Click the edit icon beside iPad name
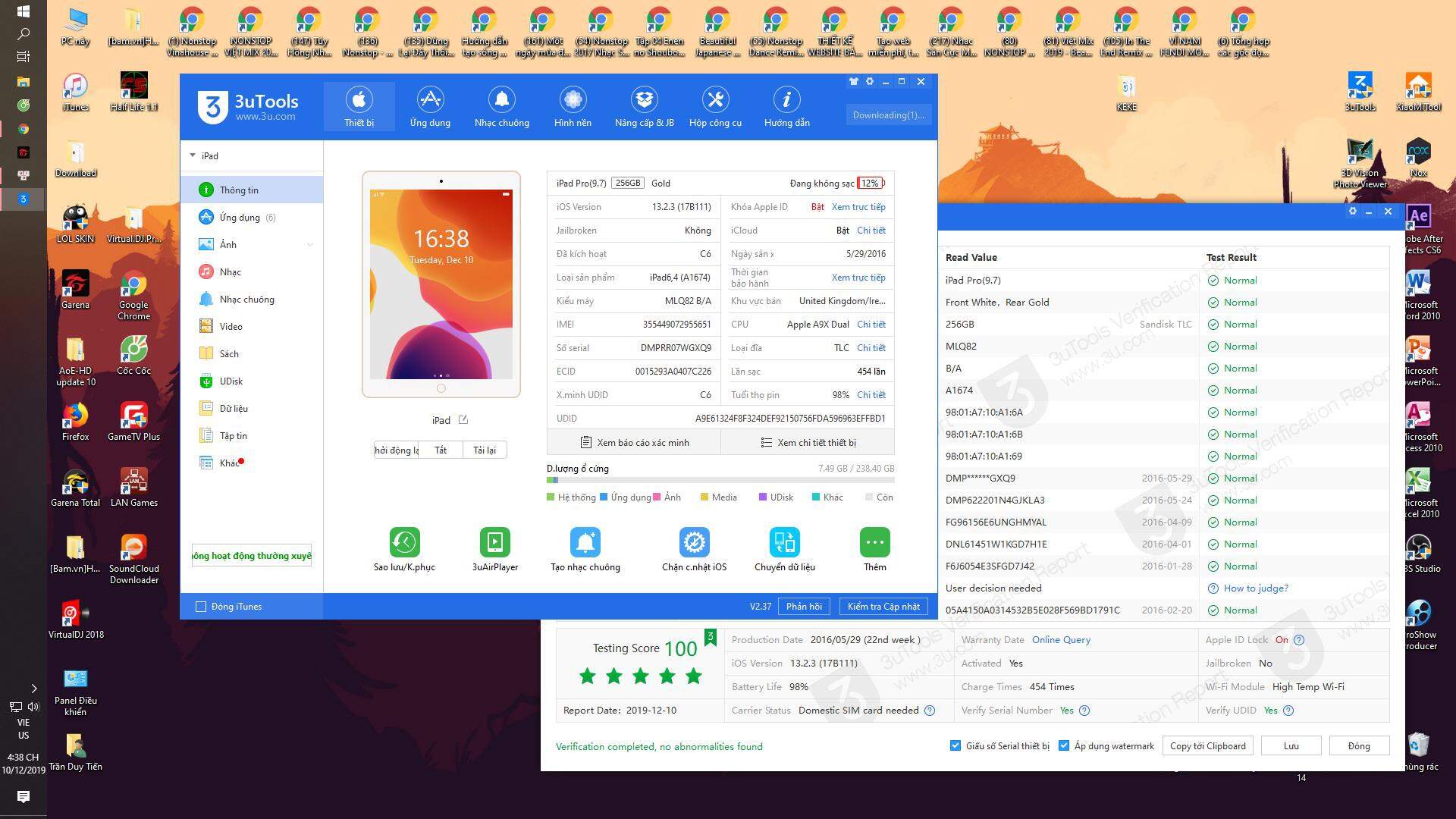Image resolution: width=1456 pixels, height=819 pixels. point(463,420)
